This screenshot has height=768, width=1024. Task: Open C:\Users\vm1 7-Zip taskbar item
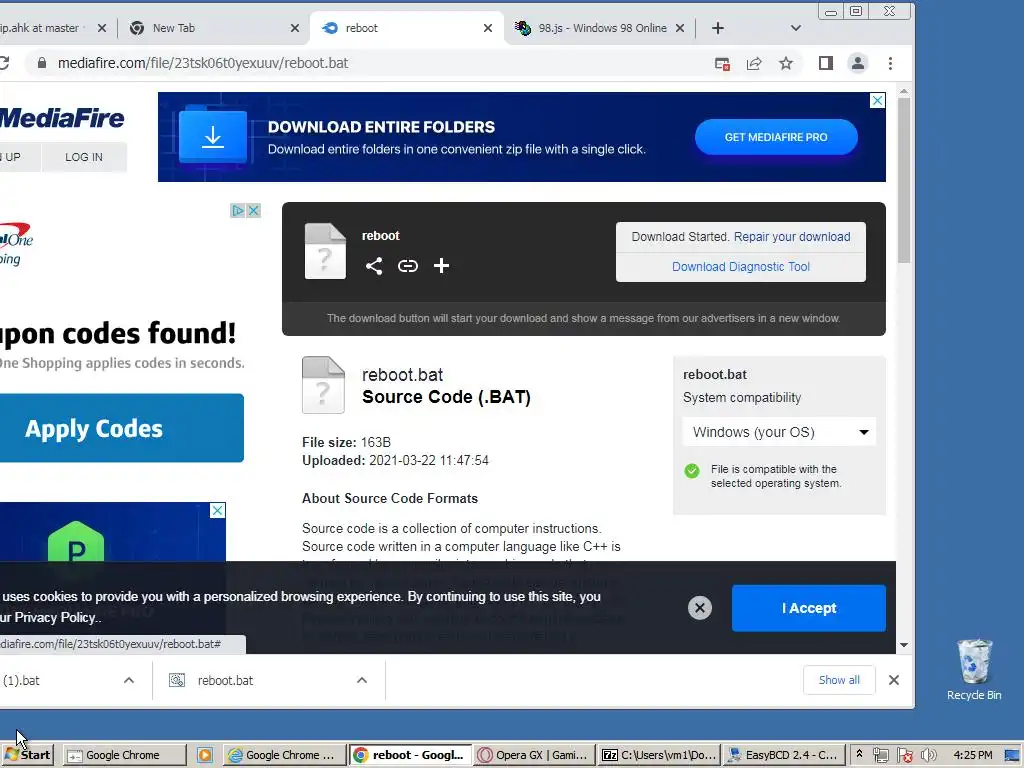coord(659,755)
